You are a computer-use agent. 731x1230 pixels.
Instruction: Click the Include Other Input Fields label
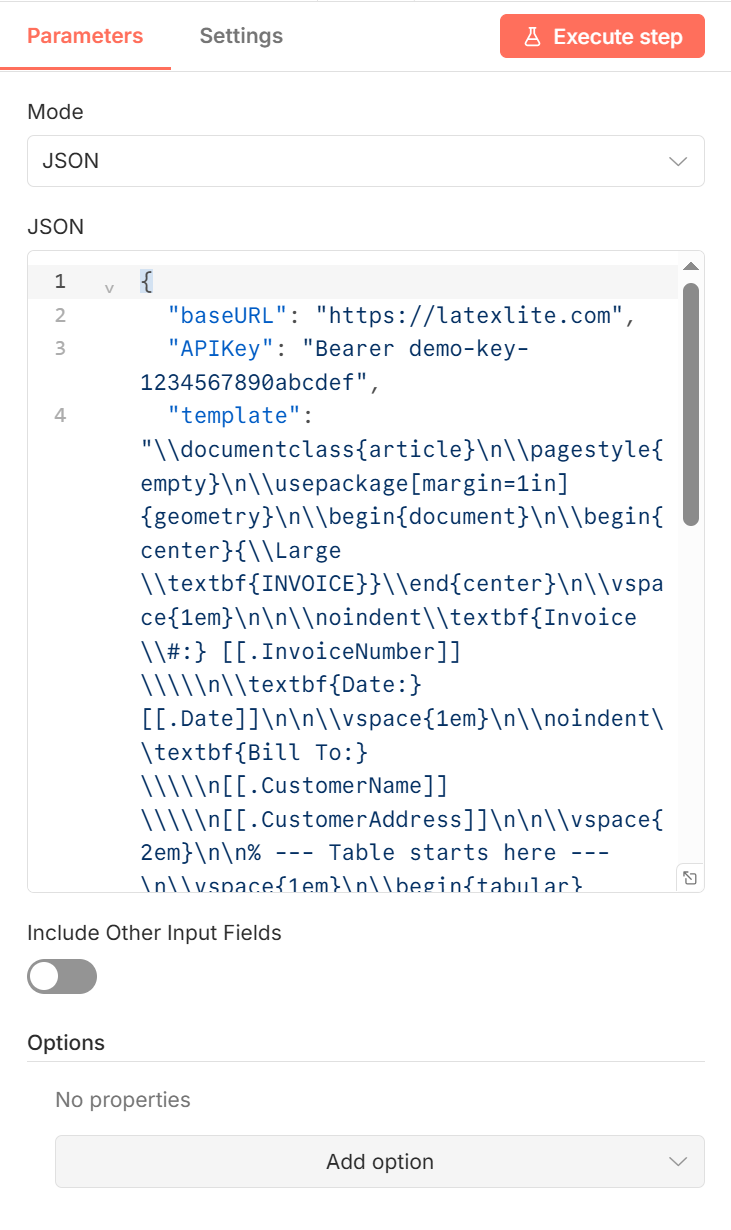154,933
